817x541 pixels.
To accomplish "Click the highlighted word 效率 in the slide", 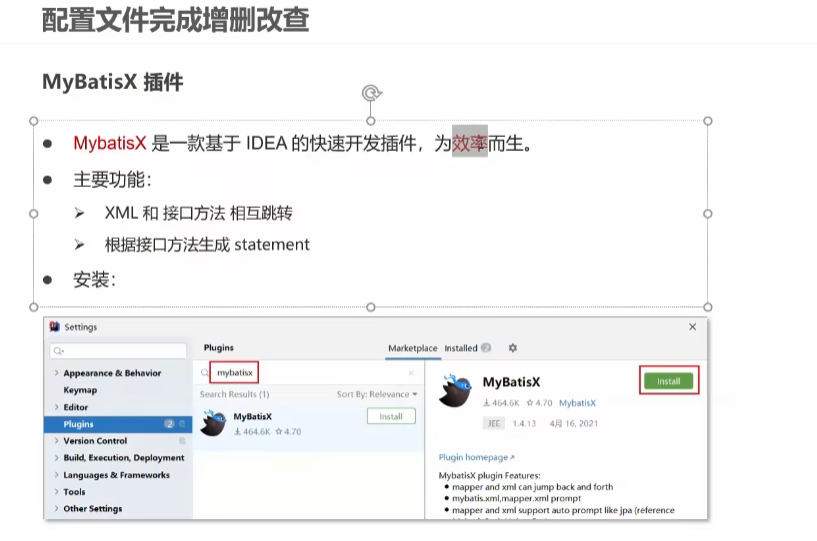I will point(470,142).
